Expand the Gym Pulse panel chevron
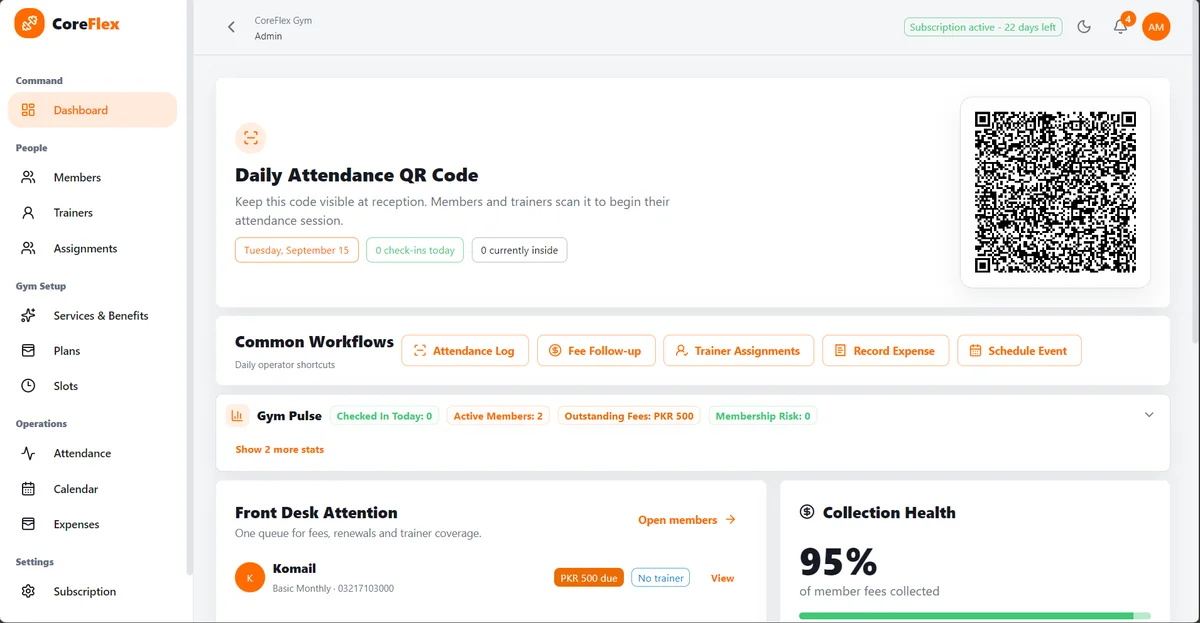The height and width of the screenshot is (623, 1200). [1149, 415]
